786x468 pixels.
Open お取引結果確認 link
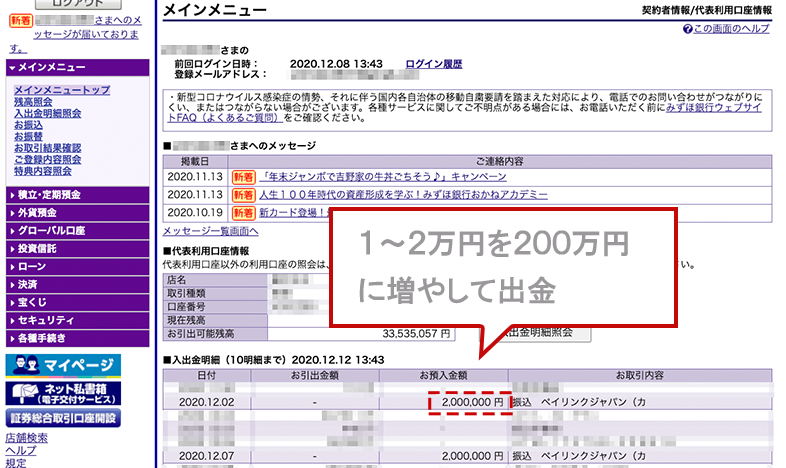(48, 148)
